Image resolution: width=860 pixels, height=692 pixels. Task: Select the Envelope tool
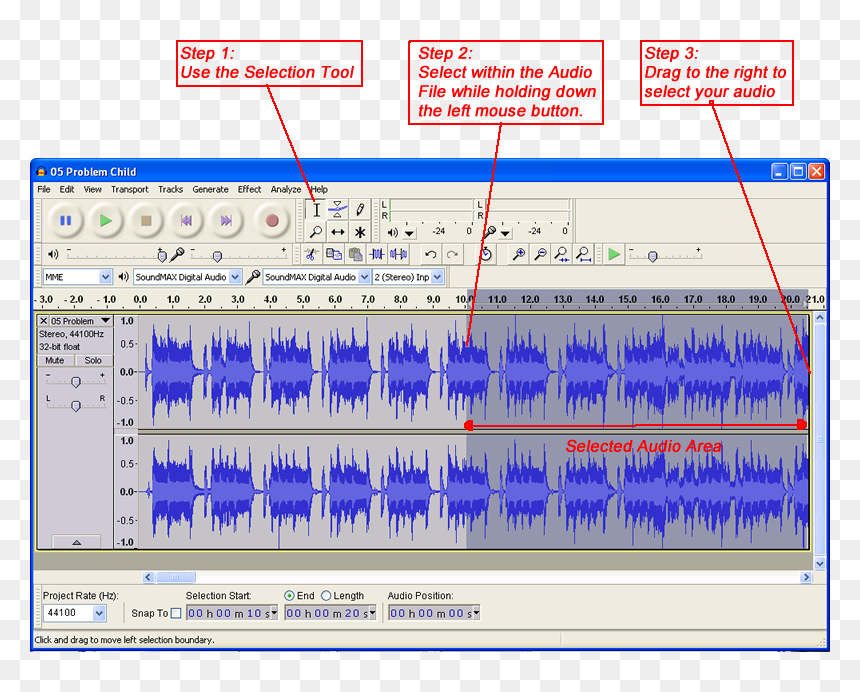[x=338, y=209]
